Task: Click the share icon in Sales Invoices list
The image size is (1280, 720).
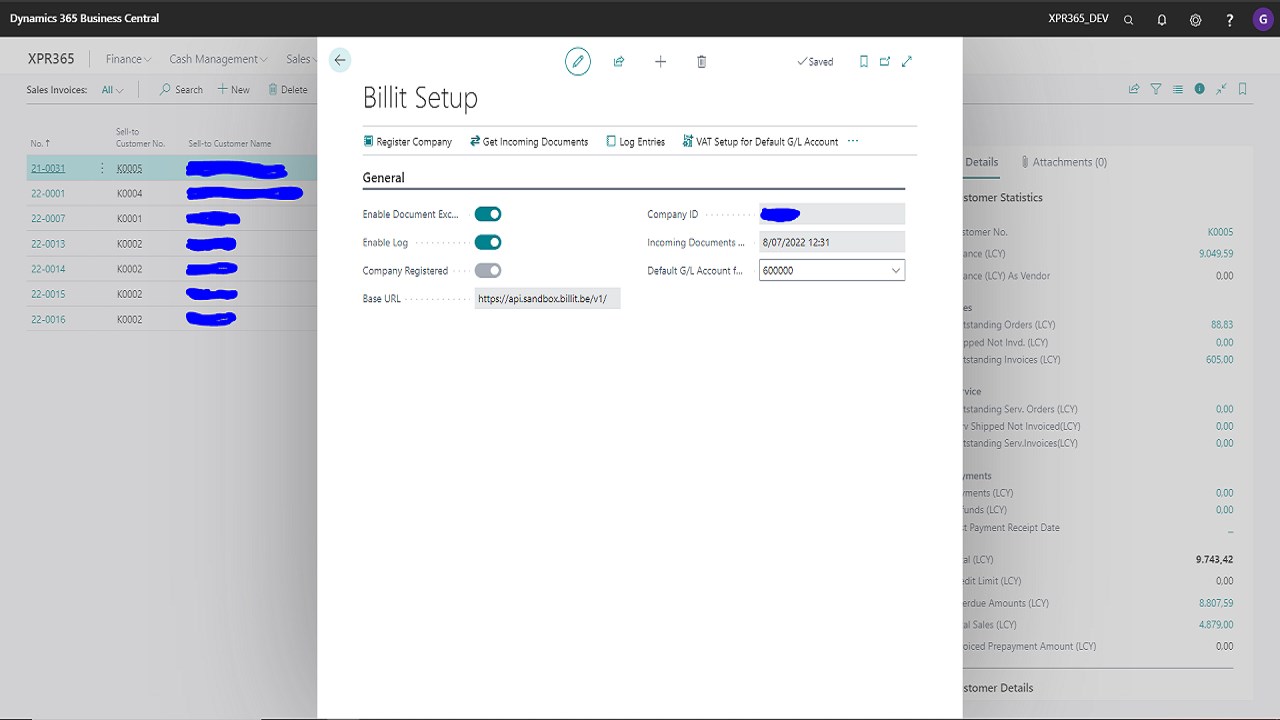Action: [x=1134, y=89]
